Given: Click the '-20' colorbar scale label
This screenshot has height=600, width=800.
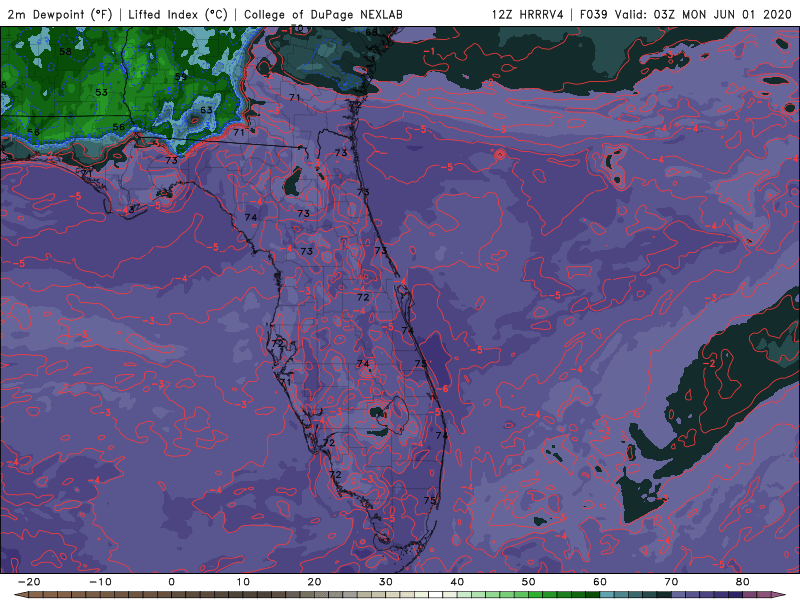Looking at the screenshot, I should tap(29, 582).
